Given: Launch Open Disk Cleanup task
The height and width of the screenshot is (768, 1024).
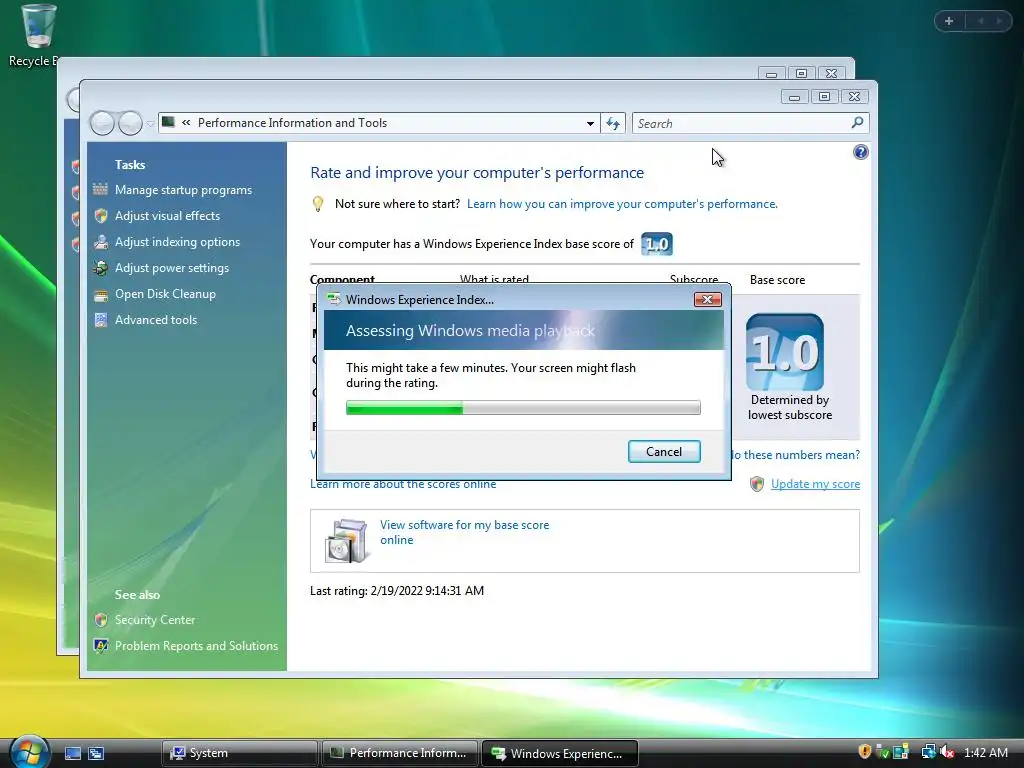Looking at the screenshot, I should coord(165,294).
